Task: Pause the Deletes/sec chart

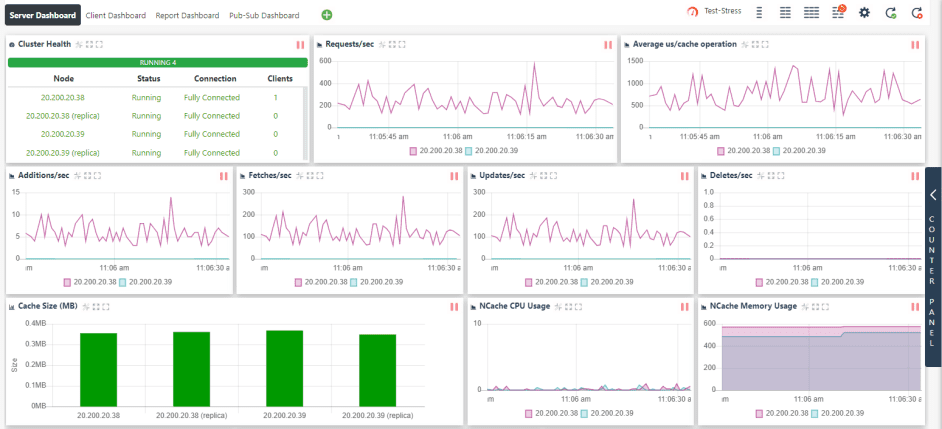Action: coord(915,176)
